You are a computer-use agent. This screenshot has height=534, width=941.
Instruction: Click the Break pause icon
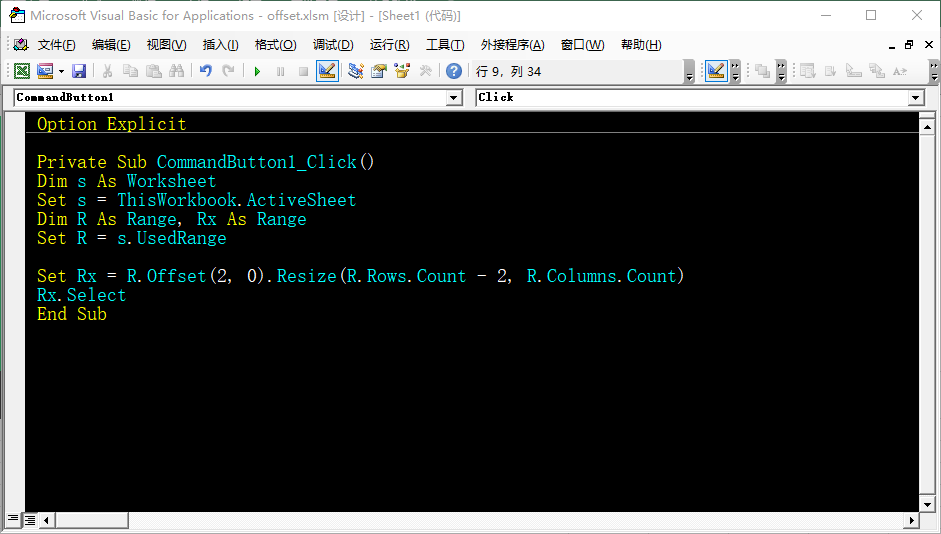[x=280, y=71]
